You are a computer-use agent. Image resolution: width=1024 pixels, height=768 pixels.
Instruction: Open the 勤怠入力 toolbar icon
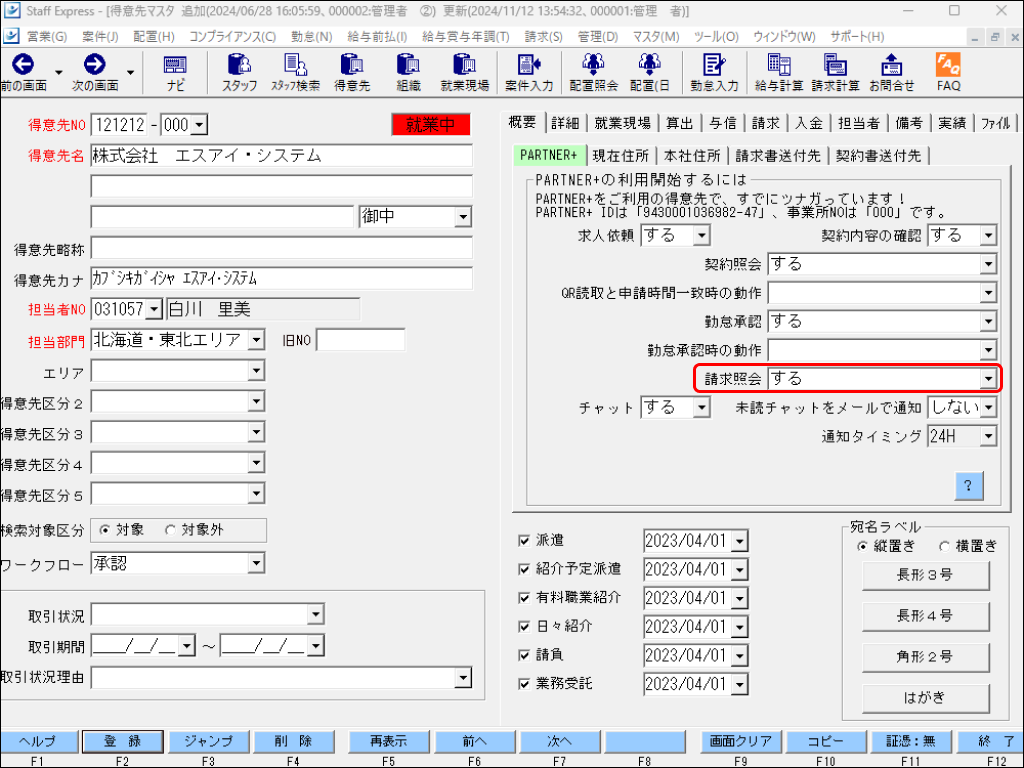pos(714,72)
